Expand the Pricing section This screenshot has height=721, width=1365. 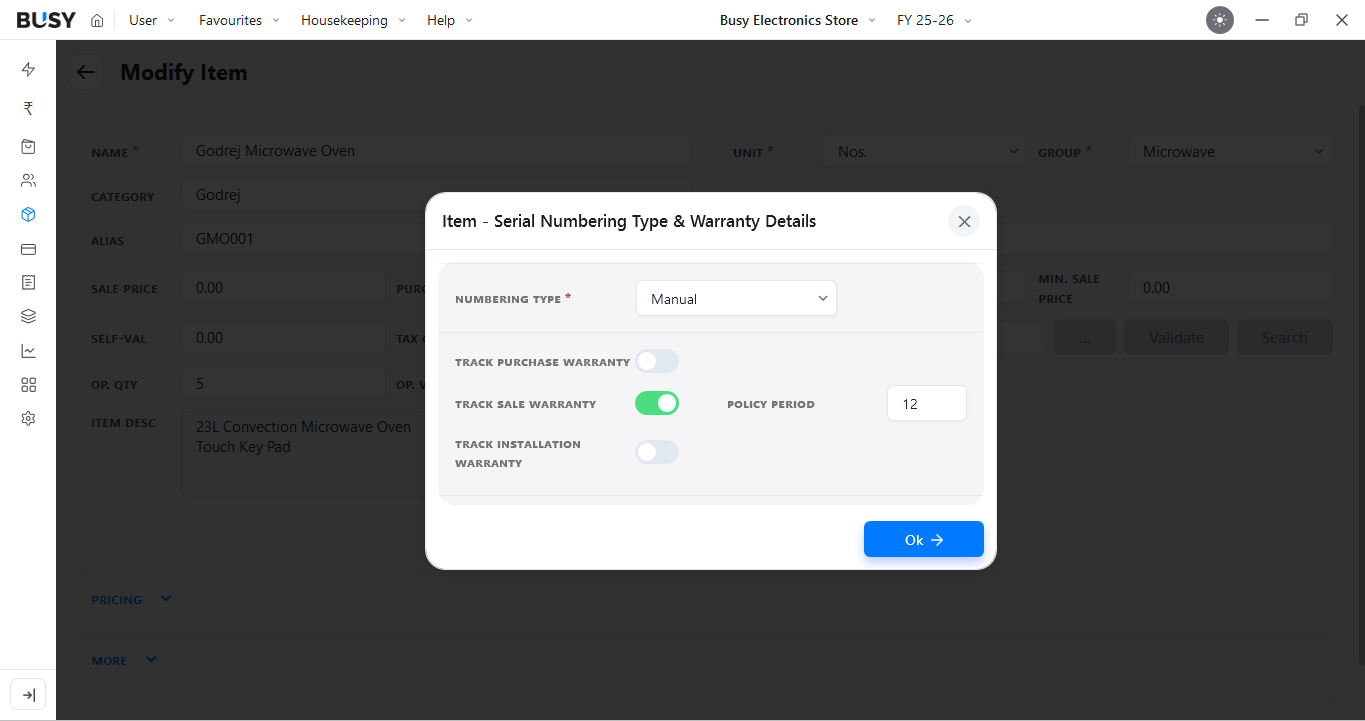pos(131,599)
